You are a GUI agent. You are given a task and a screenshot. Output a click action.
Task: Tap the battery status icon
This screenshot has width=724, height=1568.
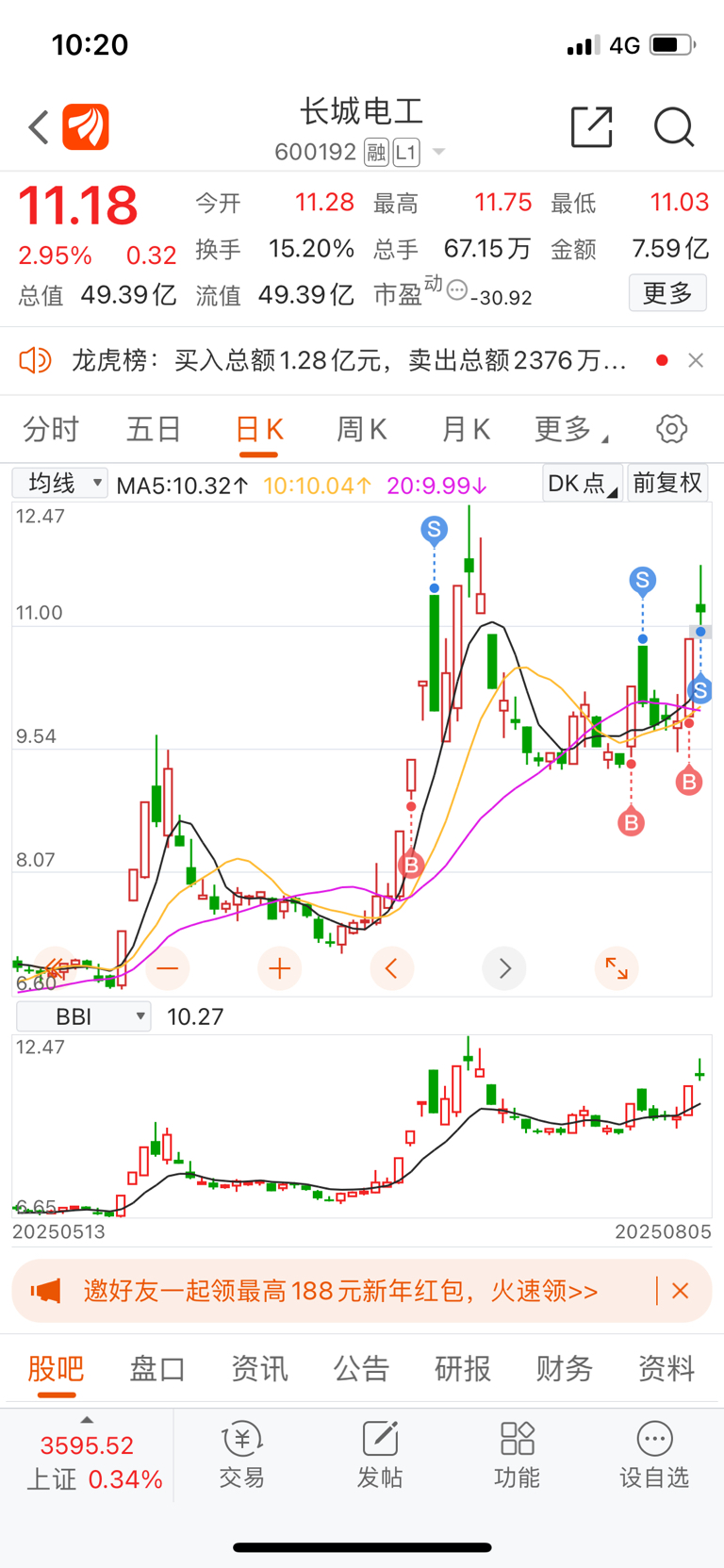(673, 44)
